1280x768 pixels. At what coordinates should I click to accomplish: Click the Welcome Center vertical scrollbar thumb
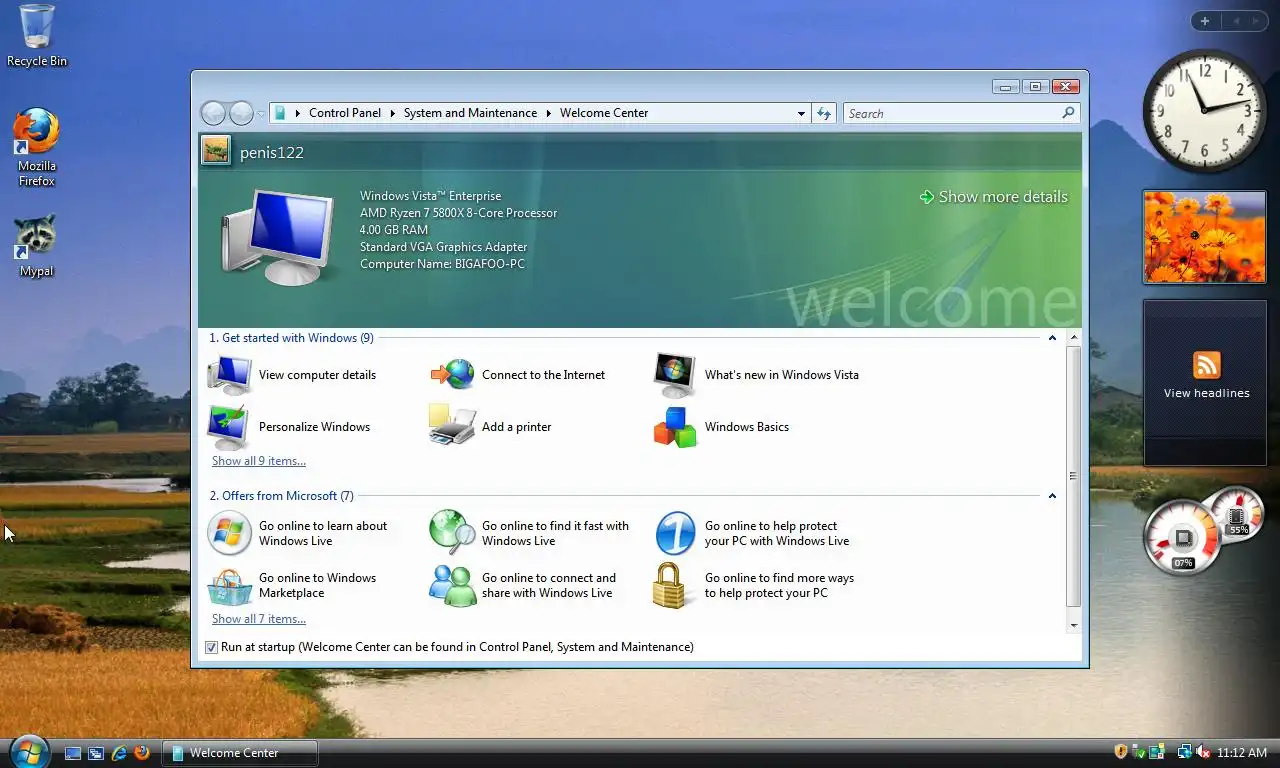tap(1074, 476)
